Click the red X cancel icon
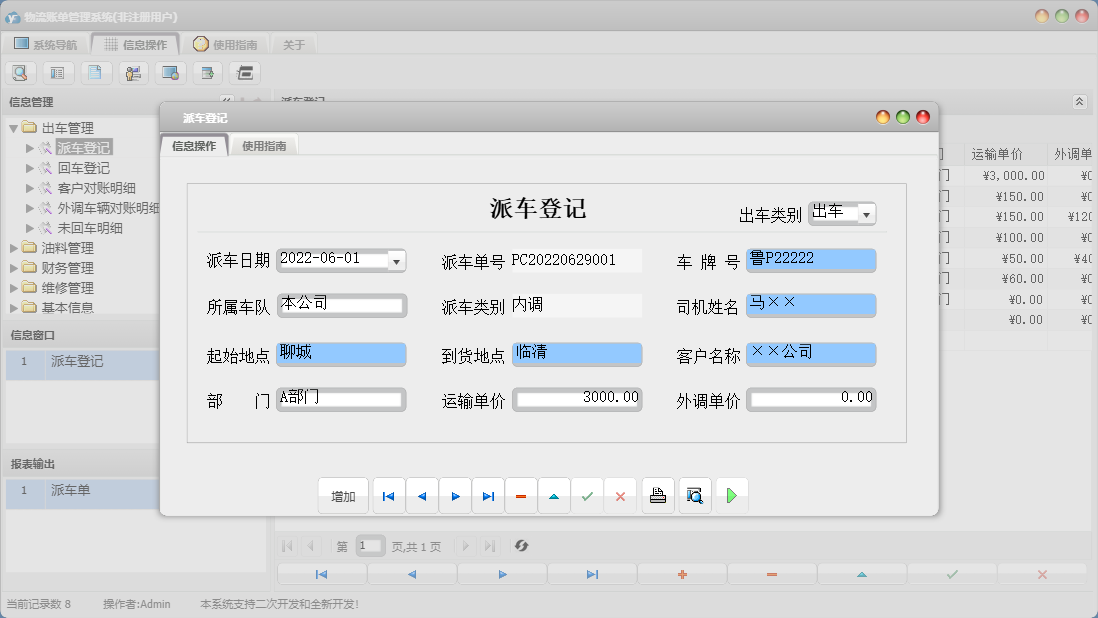This screenshot has width=1098, height=618. point(621,495)
